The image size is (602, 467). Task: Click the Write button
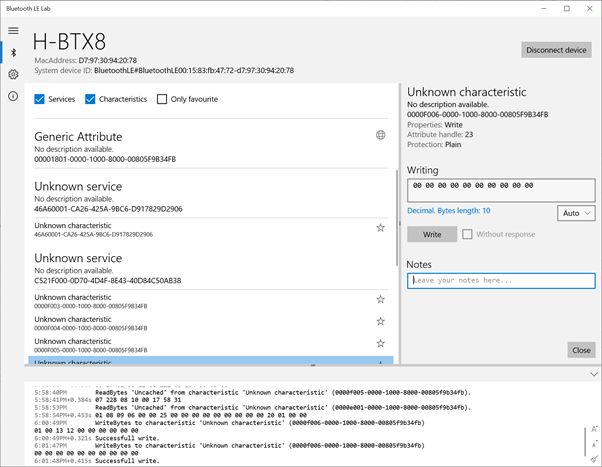432,234
